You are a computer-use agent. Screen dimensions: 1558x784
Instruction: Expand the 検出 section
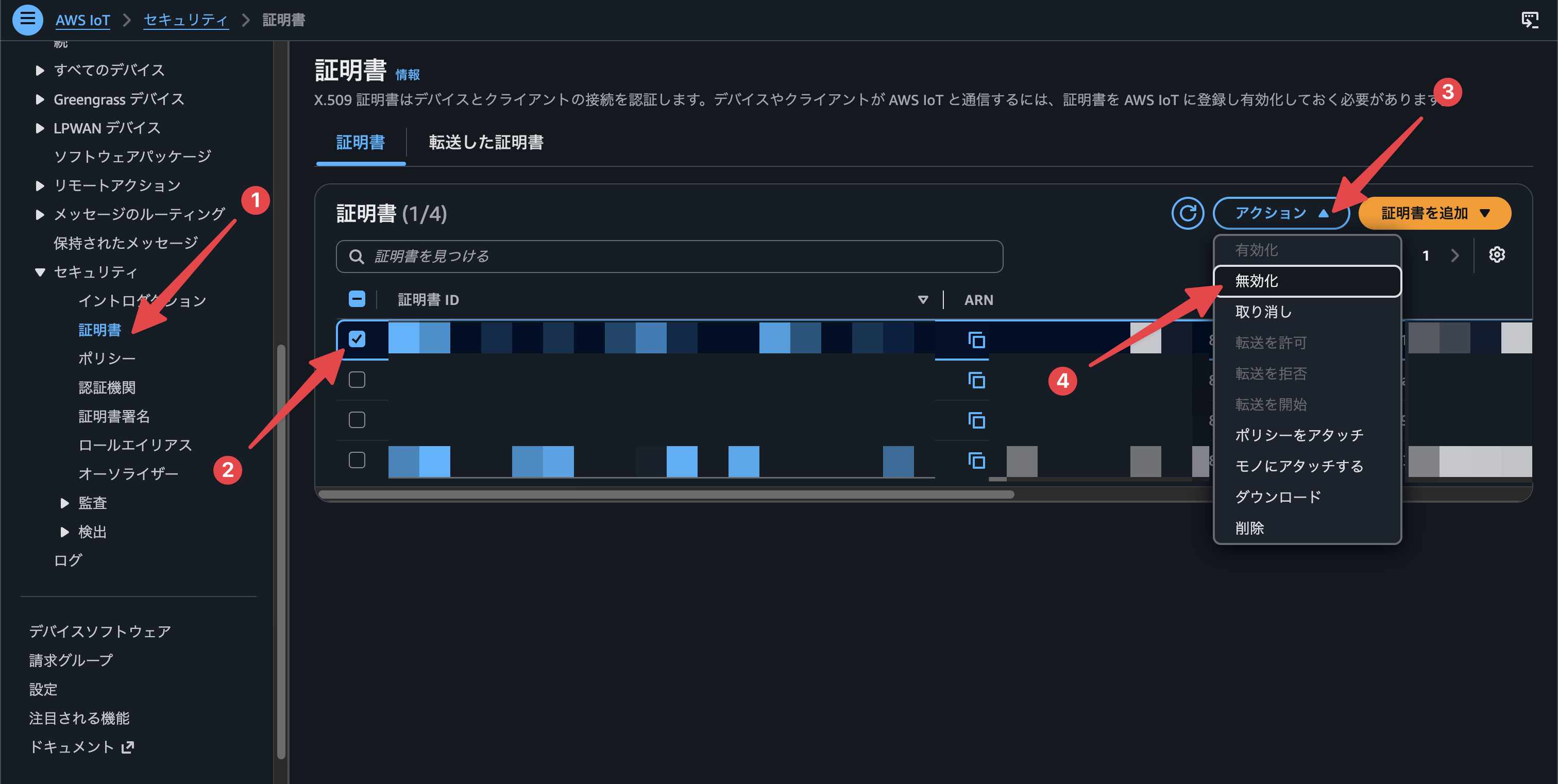[x=65, y=532]
